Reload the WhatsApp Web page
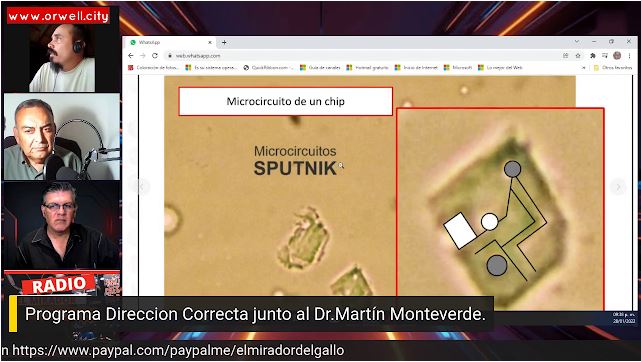 click(155, 56)
